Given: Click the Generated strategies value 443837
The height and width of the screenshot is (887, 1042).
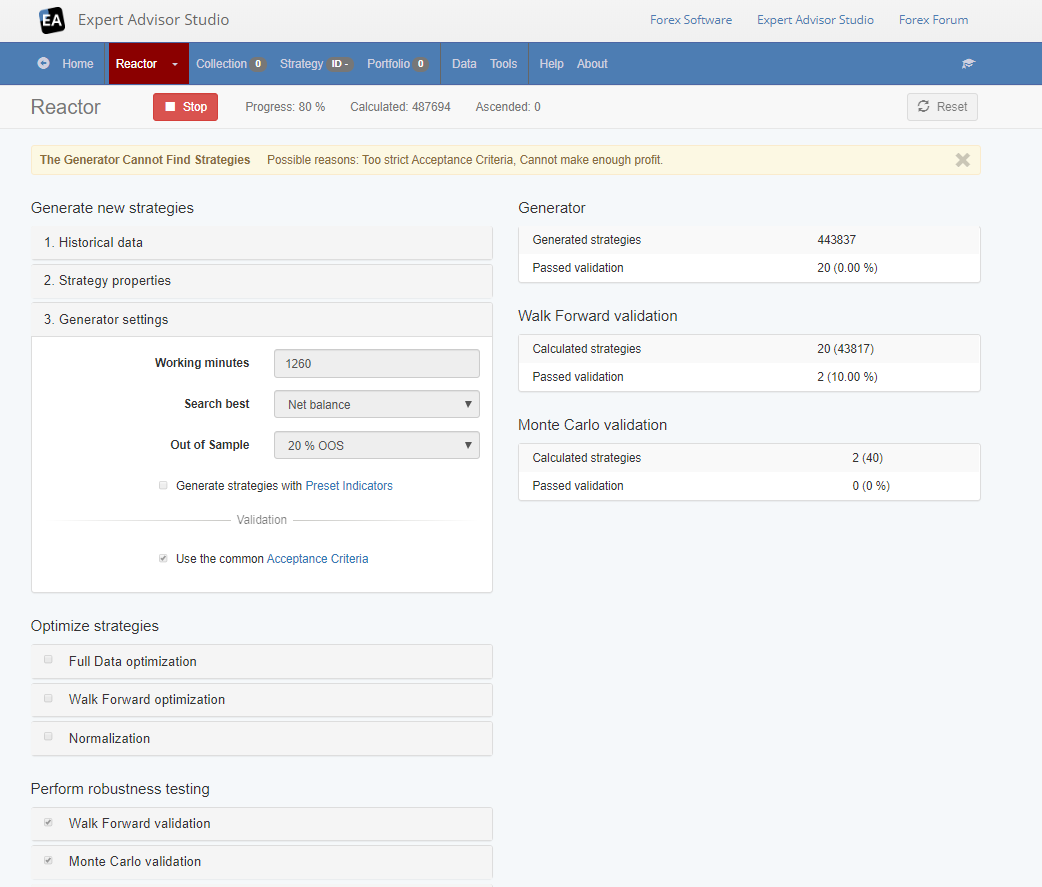Looking at the screenshot, I should pos(836,240).
